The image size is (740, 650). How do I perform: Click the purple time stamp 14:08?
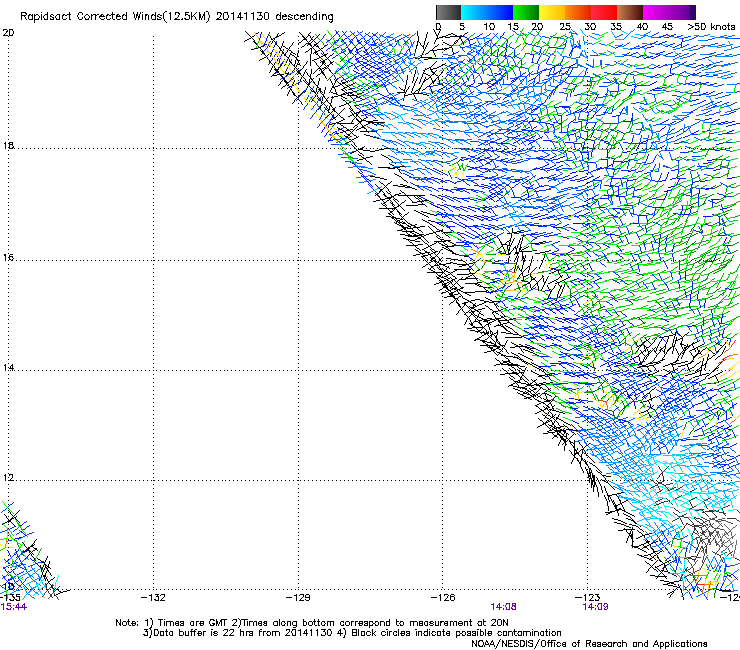503,607
